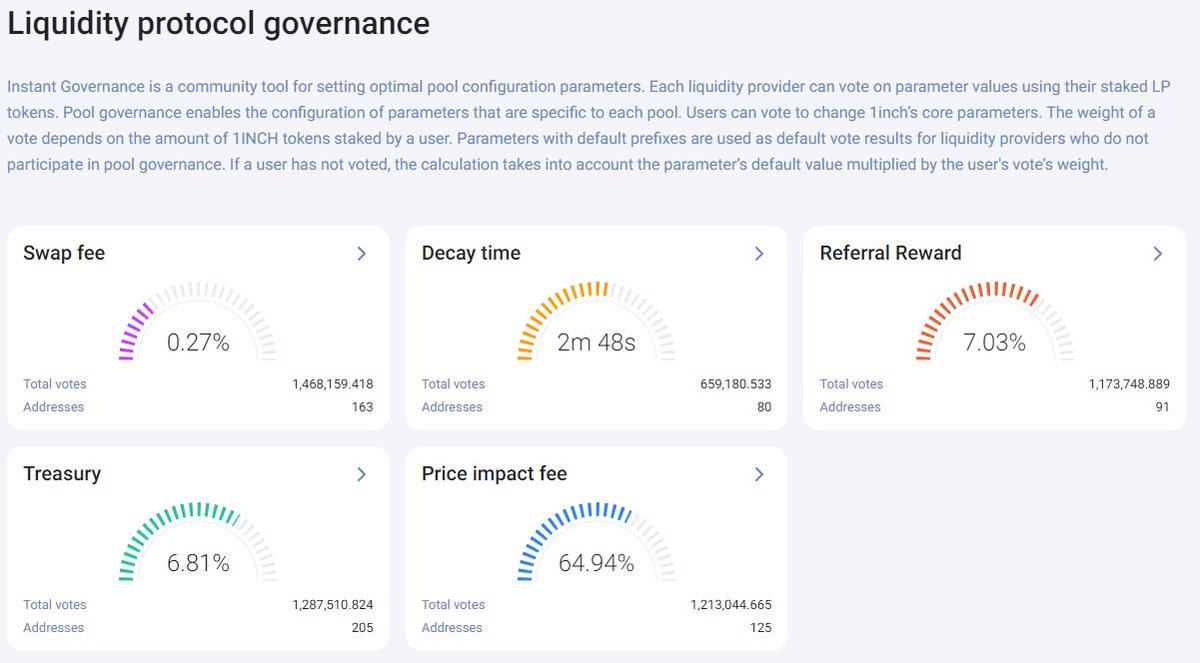Click Total votes label in Referral Reward card
1200x663 pixels.
[x=851, y=384]
